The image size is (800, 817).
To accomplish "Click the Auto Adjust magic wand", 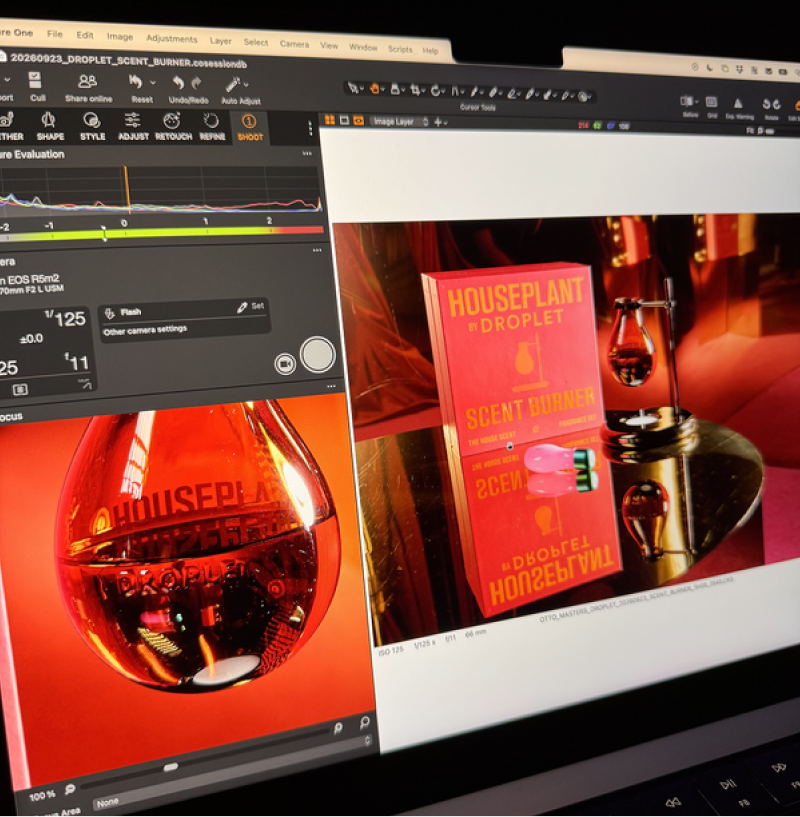I will [x=232, y=84].
